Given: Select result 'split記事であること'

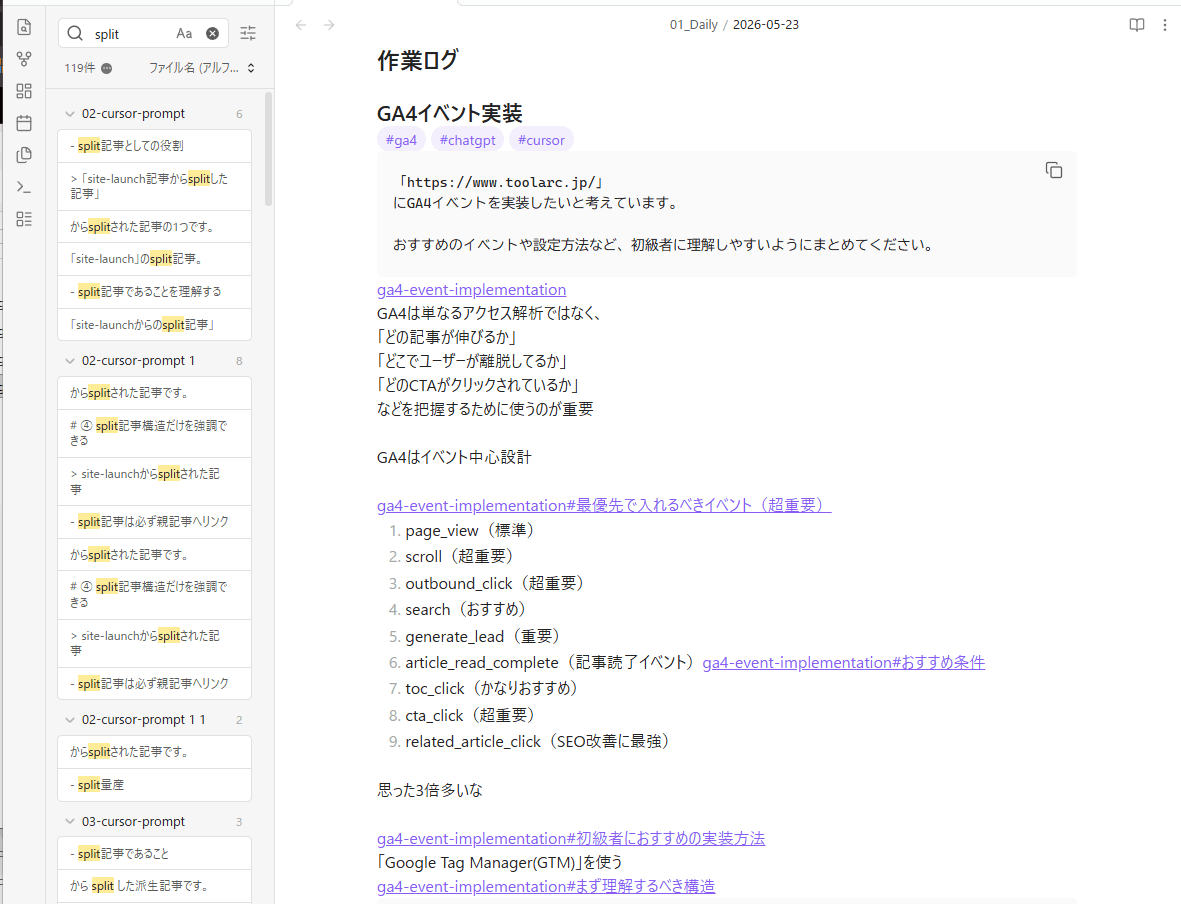Looking at the screenshot, I should point(154,854).
